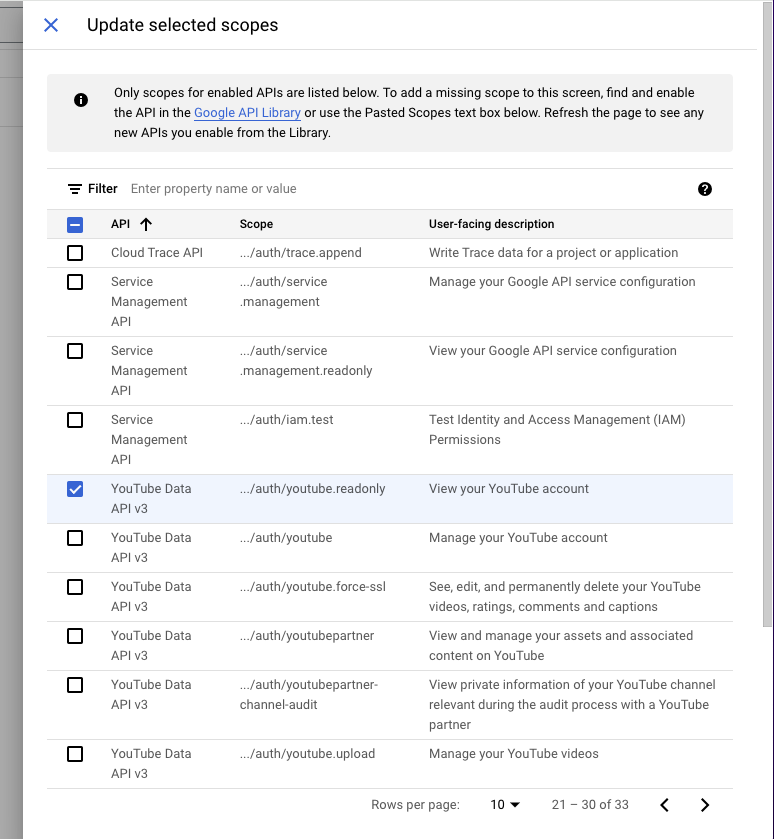The height and width of the screenshot is (839, 774).
Task: Check the Cloud Trace API trace.append scope
Action: coord(75,253)
